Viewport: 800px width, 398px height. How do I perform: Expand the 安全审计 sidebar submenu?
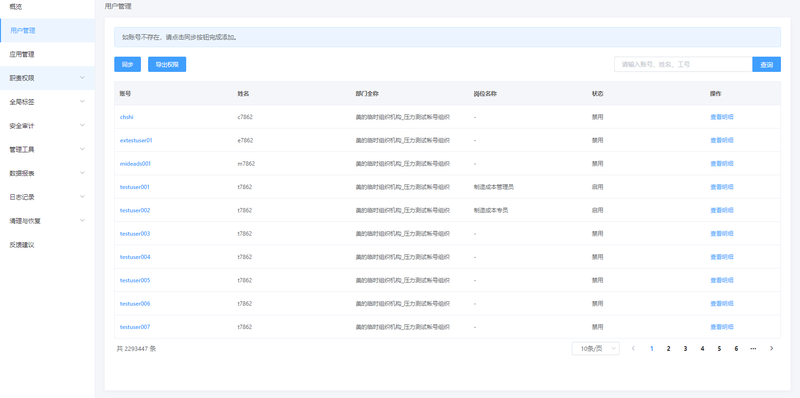47,126
